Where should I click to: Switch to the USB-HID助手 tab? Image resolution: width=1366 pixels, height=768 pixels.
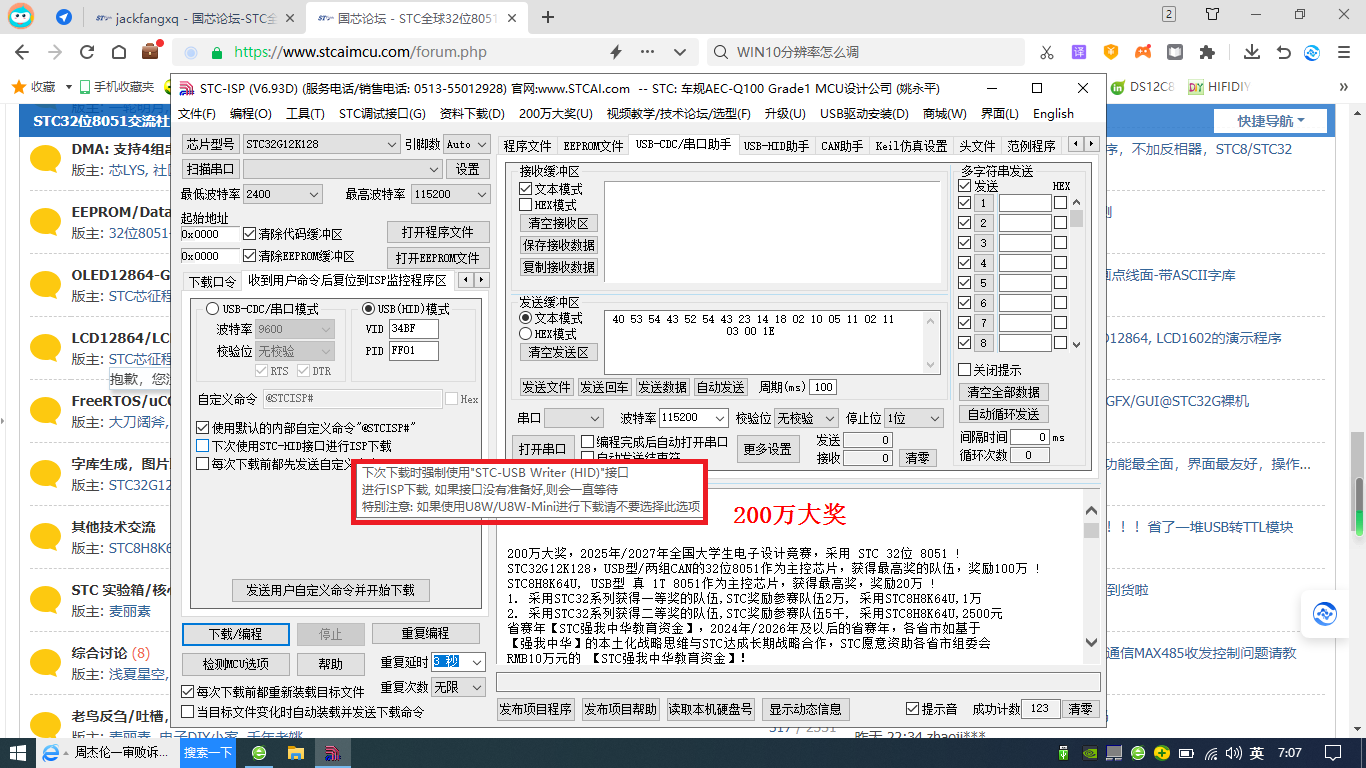tap(776, 146)
